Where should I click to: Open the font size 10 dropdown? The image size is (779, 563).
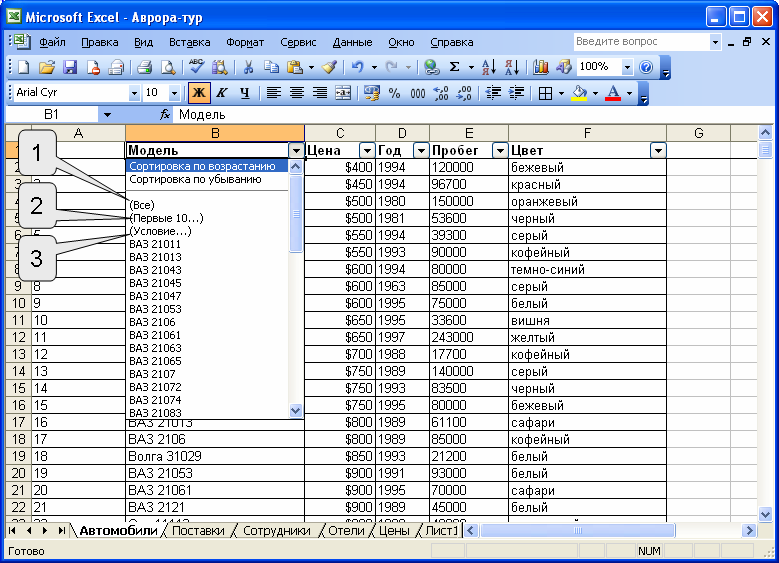[174, 93]
